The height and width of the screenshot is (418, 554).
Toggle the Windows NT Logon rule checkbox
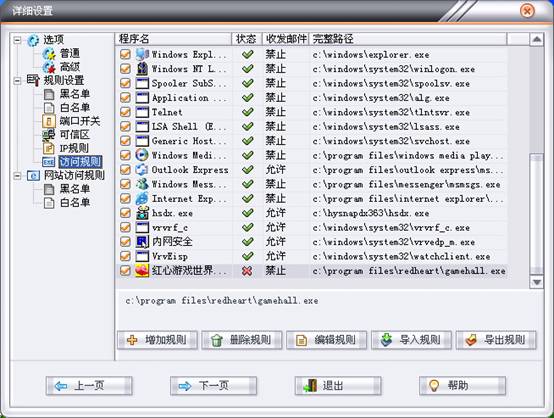(x=125, y=69)
